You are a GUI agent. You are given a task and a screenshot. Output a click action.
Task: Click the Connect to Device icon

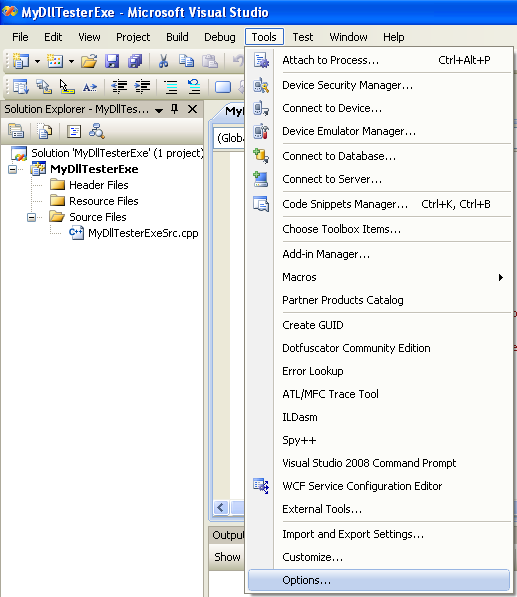click(x=261, y=109)
